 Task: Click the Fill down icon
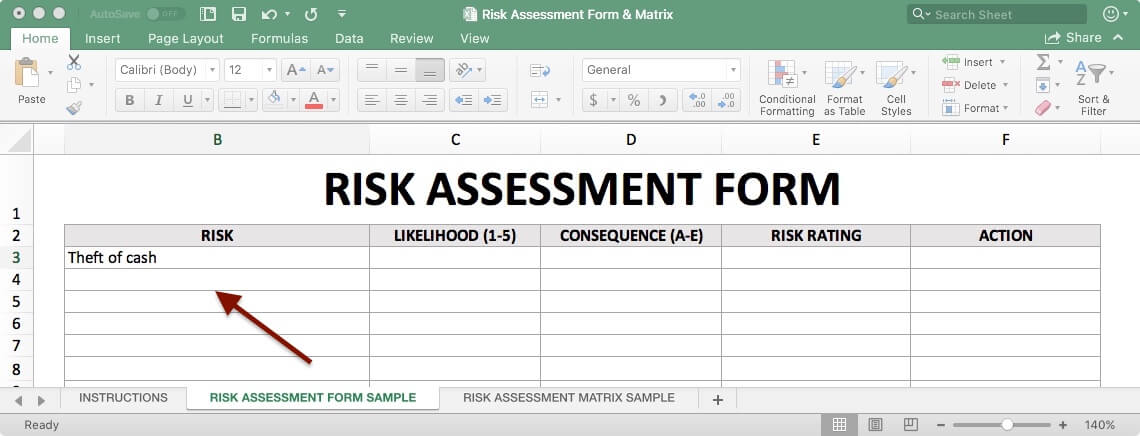click(1043, 85)
